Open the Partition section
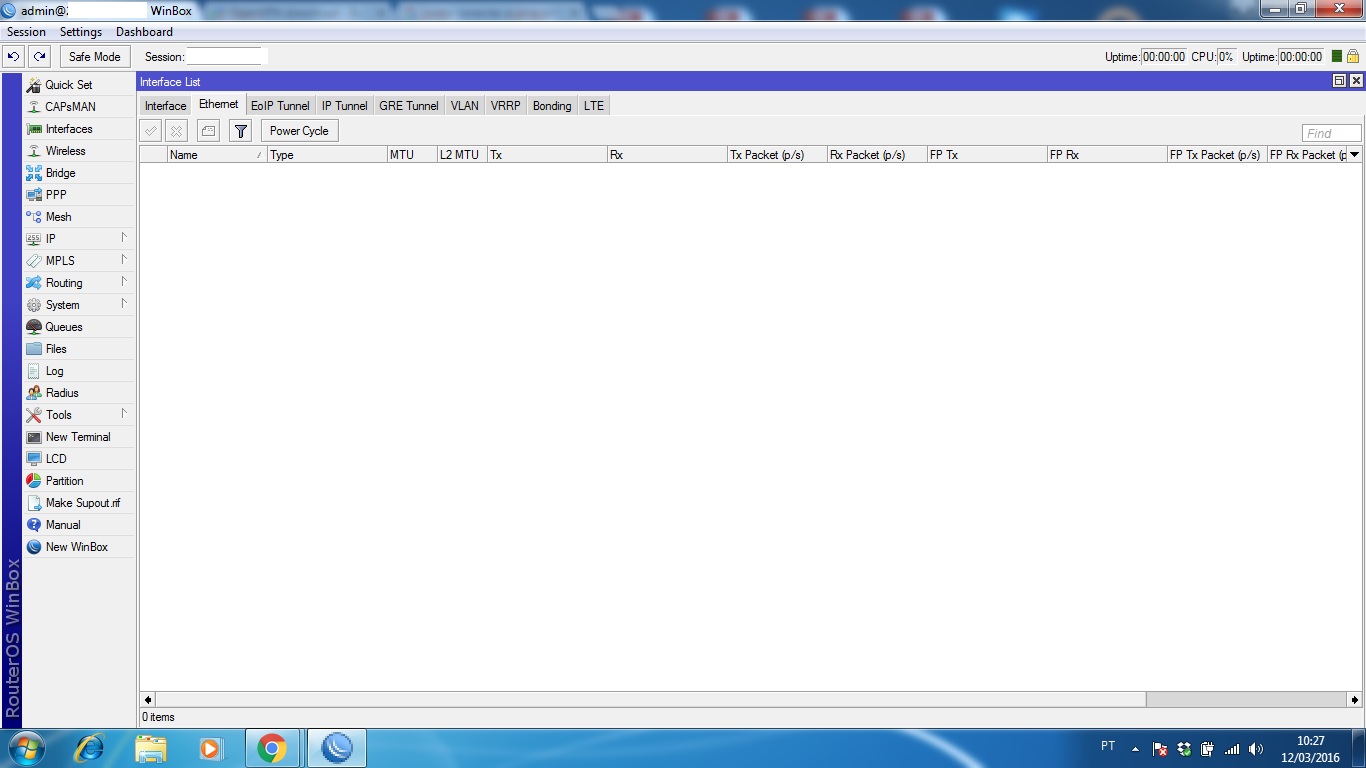The width and height of the screenshot is (1366, 768). coord(79,481)
